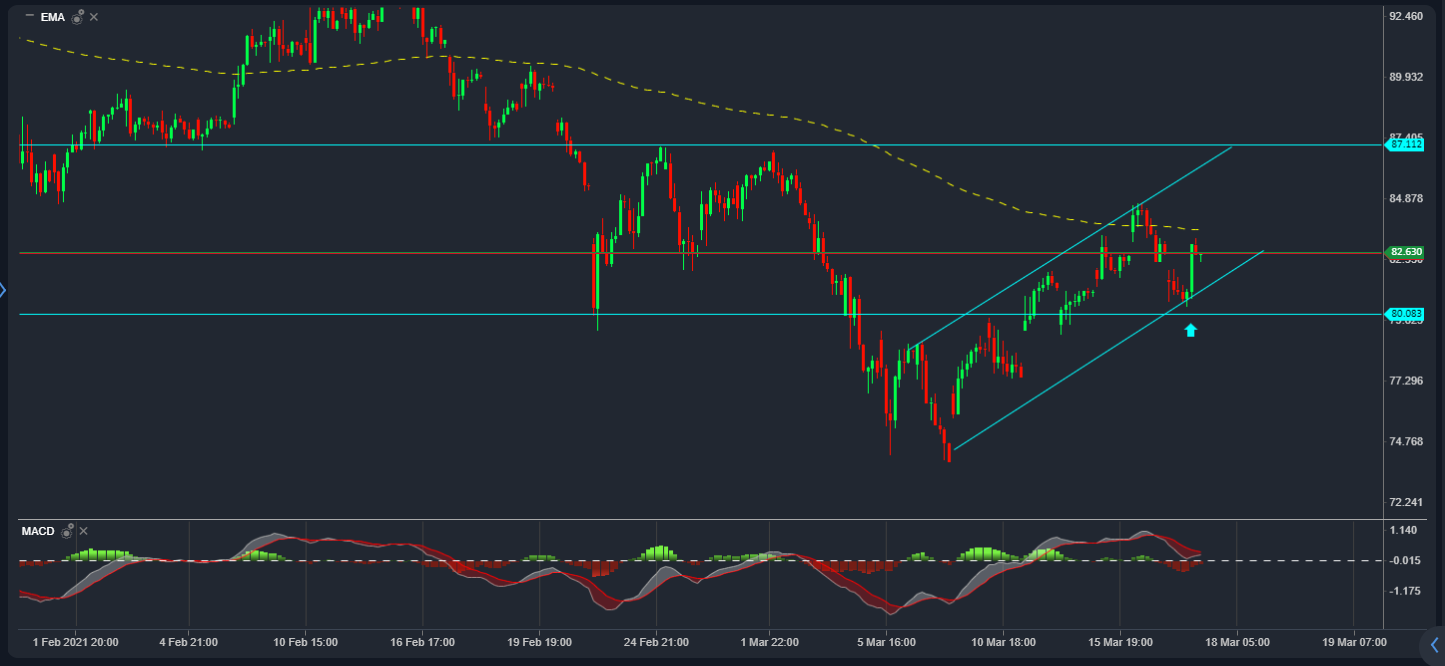
Task: Click the EMA indicator label
Action: click(x=52, y=17)
